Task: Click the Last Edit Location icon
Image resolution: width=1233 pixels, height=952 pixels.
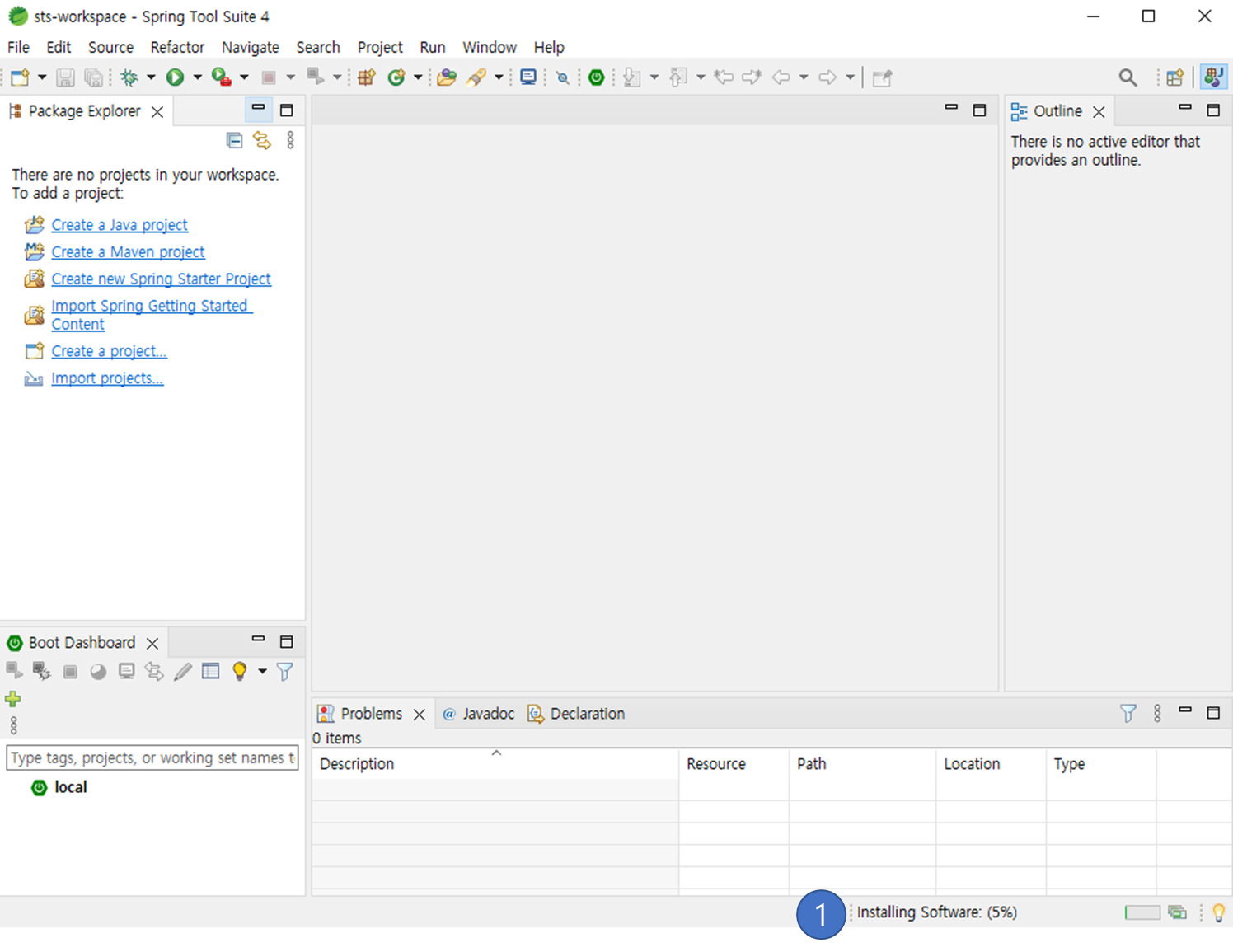Action: point(724,77)
